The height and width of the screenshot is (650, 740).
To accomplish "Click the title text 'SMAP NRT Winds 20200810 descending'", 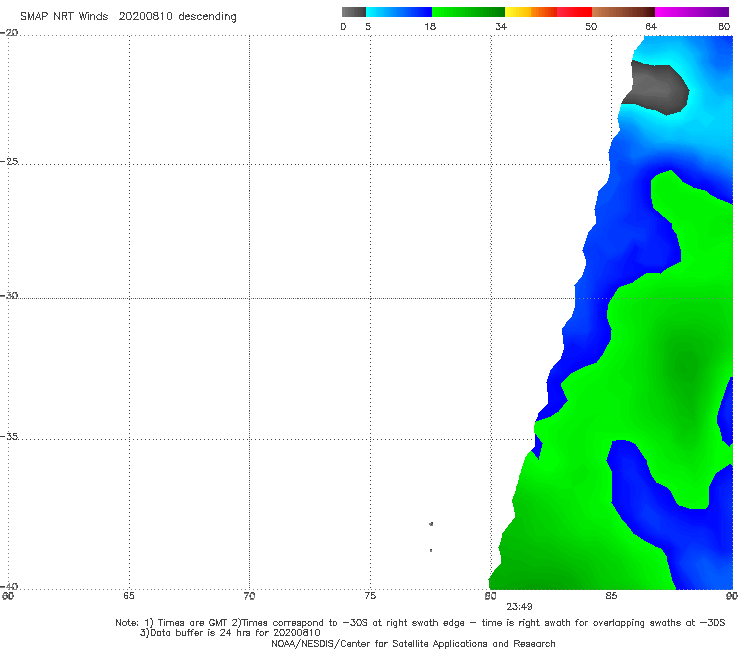I will tap(128, 16).
